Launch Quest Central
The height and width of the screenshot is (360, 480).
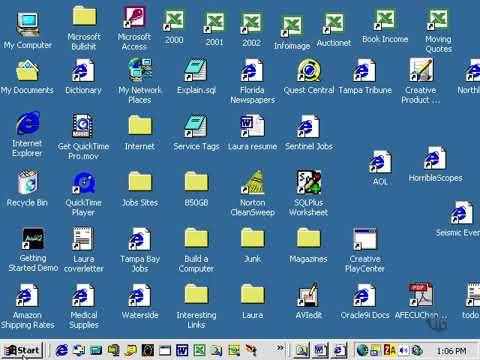tap(309, 71)
